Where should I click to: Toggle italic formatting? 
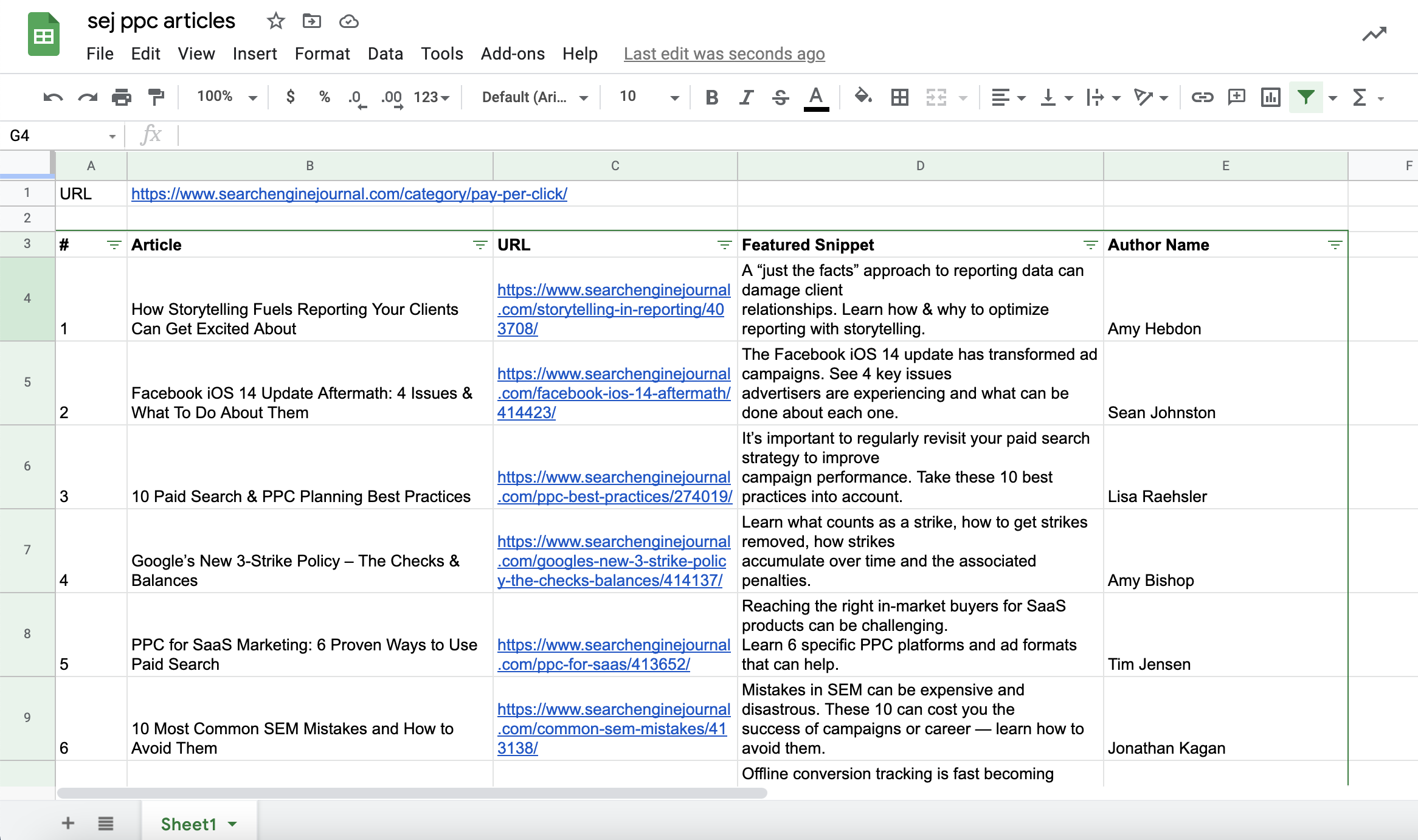(x=746, y=97)
